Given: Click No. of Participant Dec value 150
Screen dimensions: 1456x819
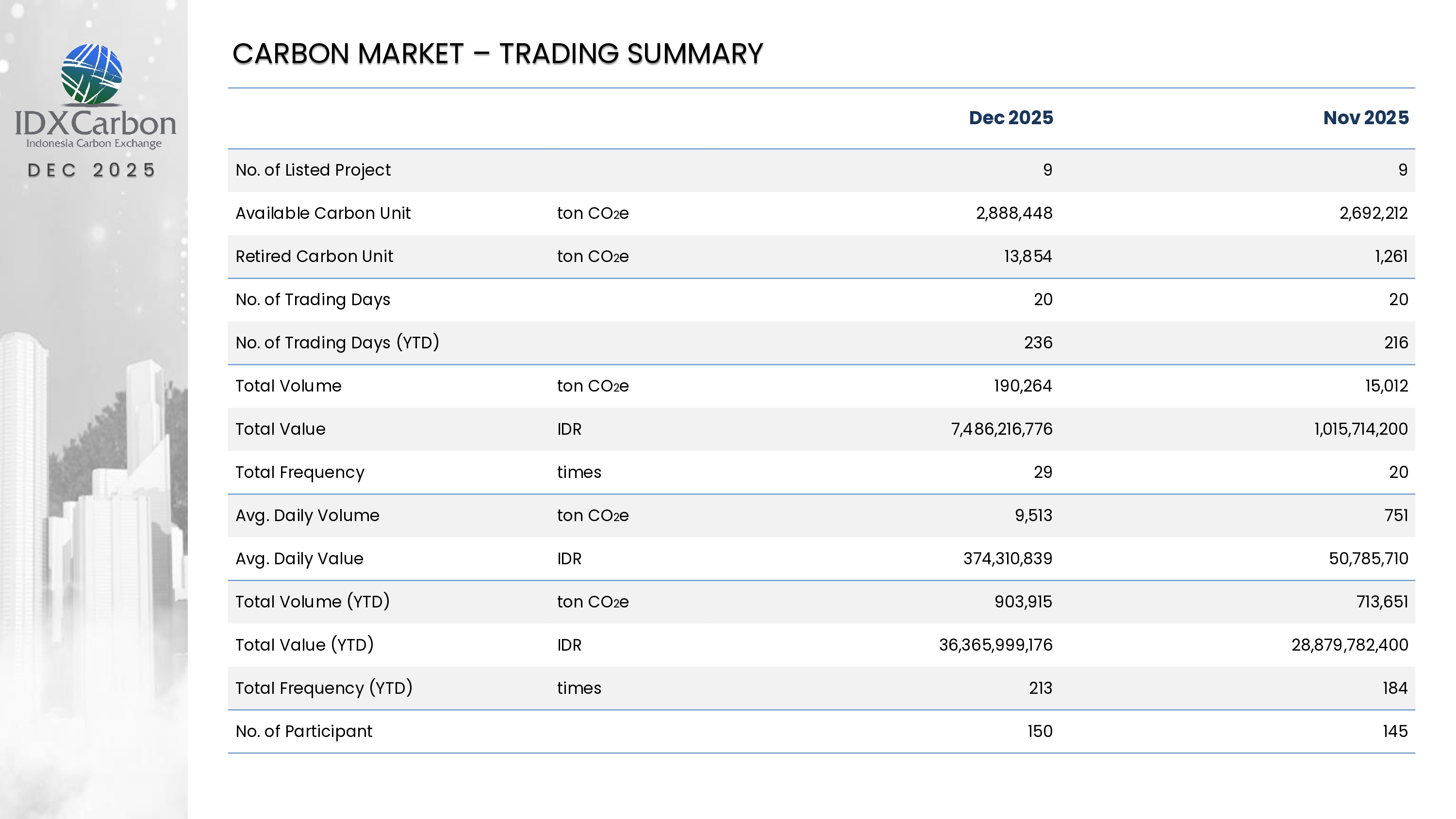Looking at the screenshot, I should click(1040, 731).
